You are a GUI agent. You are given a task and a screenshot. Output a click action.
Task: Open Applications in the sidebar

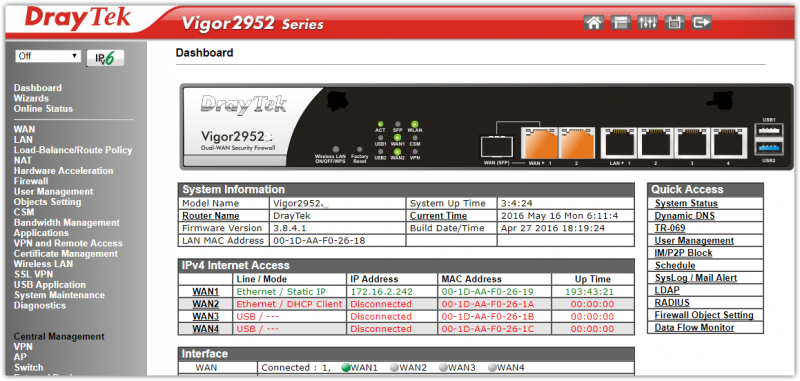click(x=41, y=233)
